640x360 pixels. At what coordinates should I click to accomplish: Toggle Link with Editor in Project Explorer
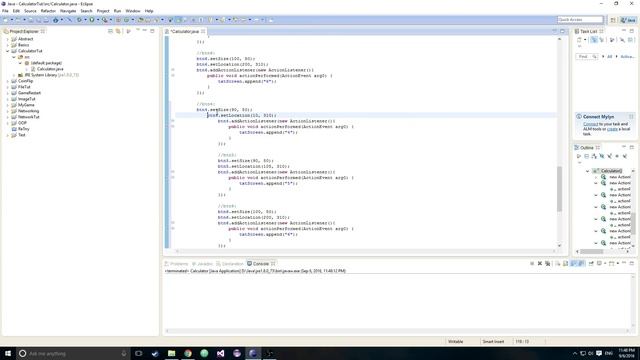click(x=118, y=31)
